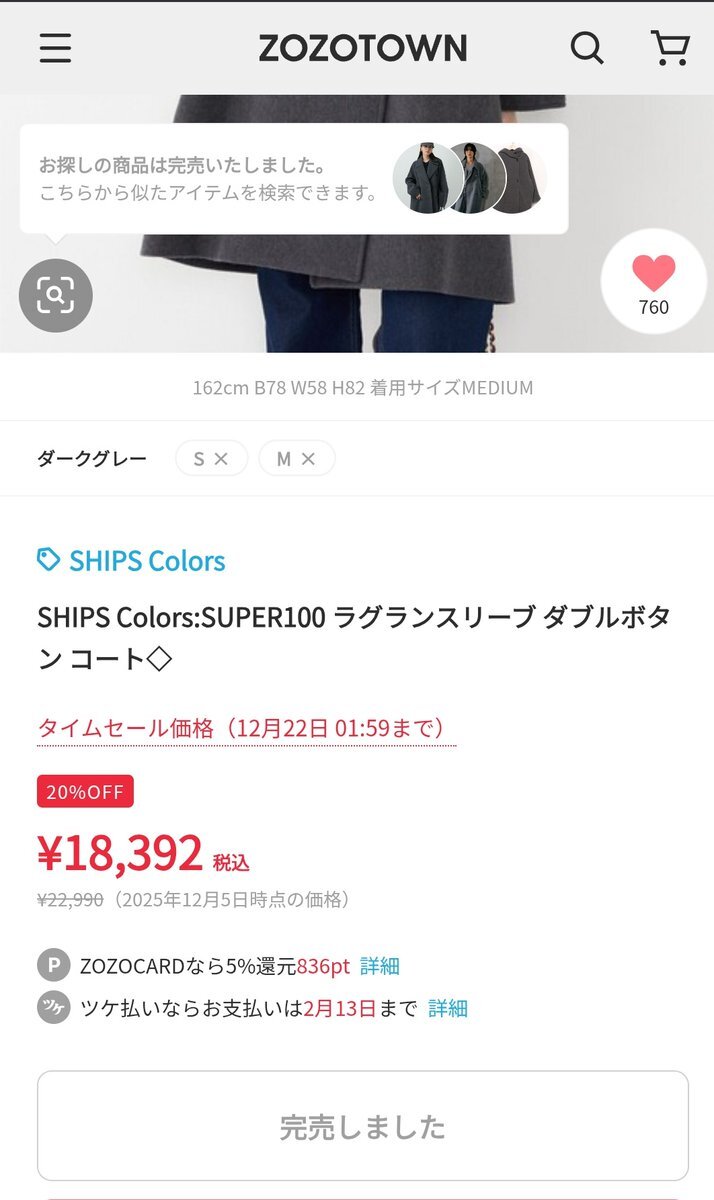Click the ツケ払い round icon
Image resolution: width=714 pixels, height=1200 pixels.
click(x=53, y=1008)
